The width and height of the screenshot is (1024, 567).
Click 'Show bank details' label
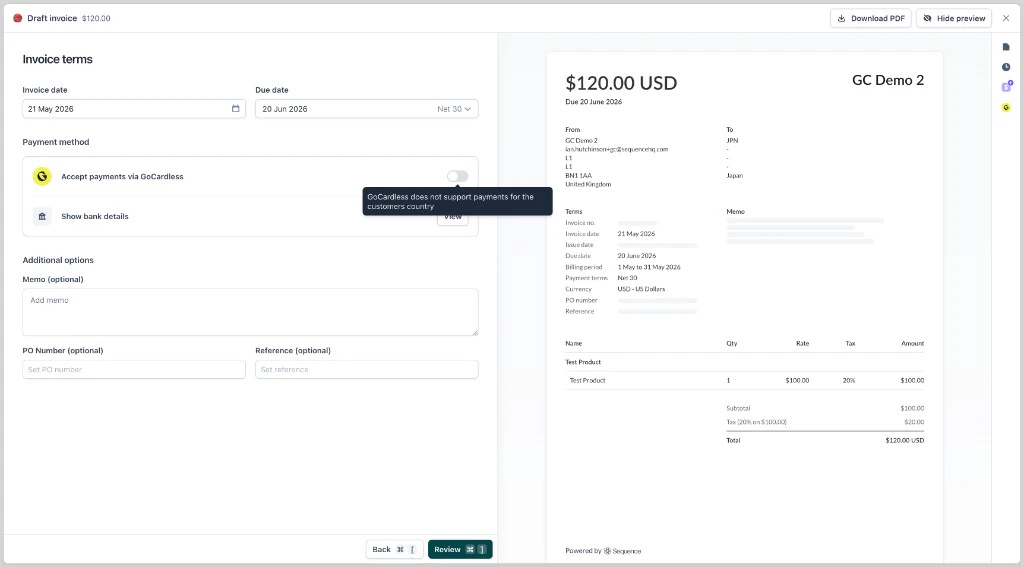point(95,216)
